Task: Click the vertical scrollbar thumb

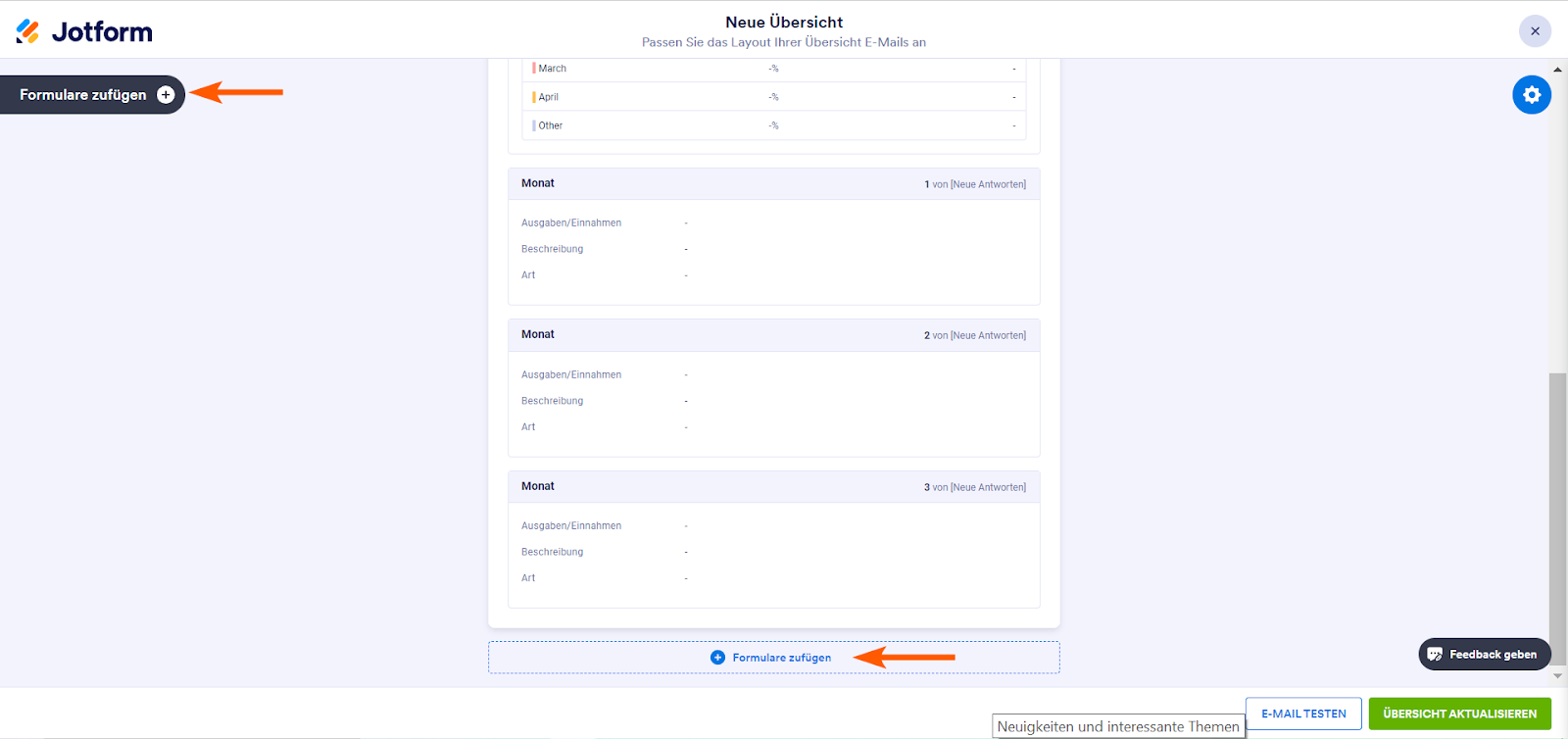Action: 1557,505
